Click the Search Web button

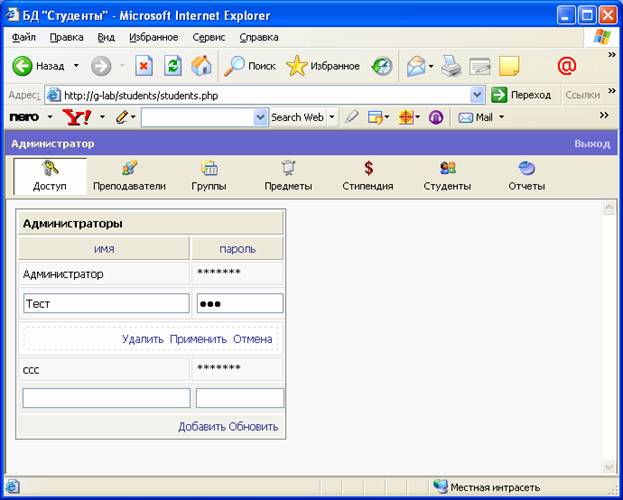(x=297, y=117)
